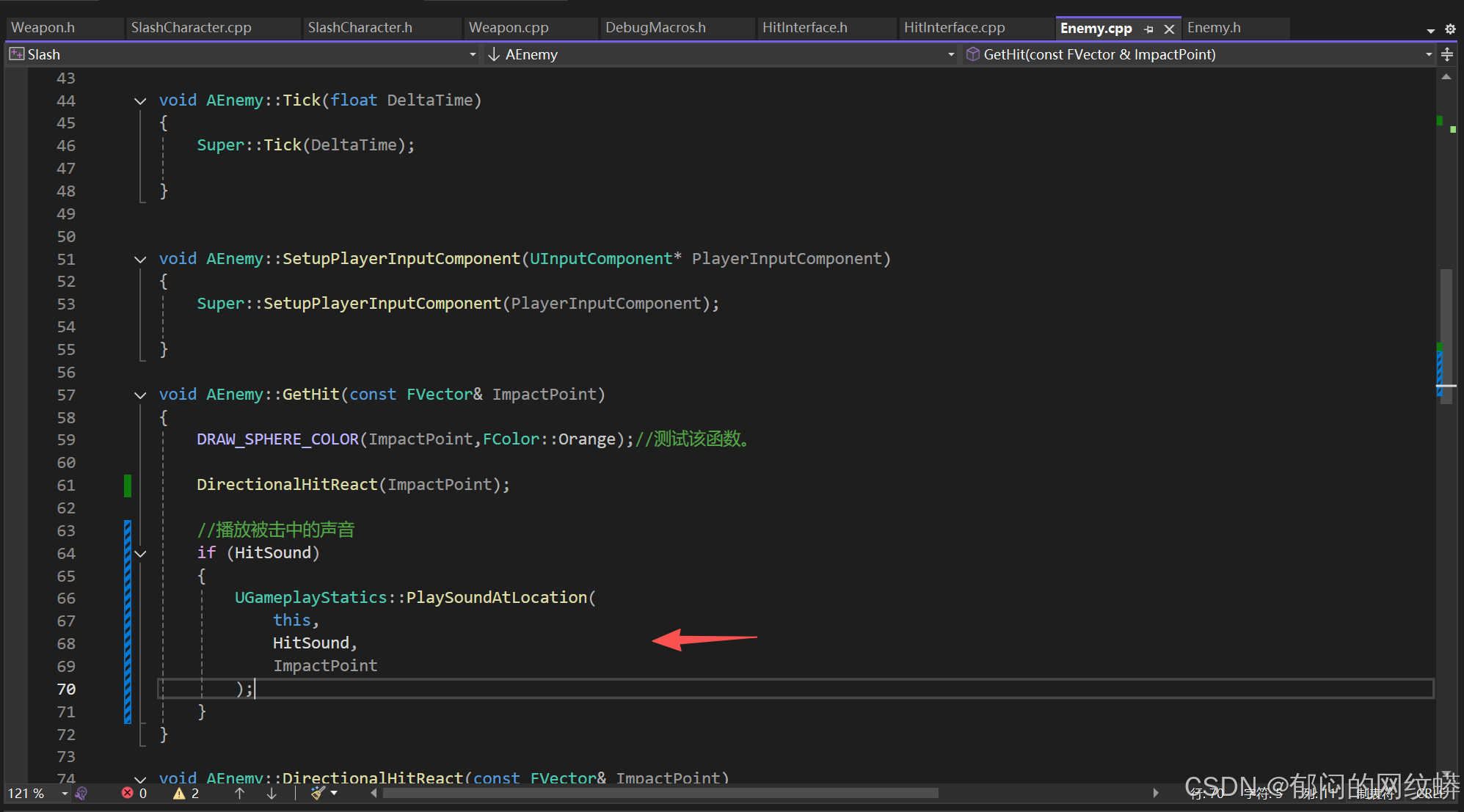Switch to the SlashCharacter.cpp tab

[x=191, y=28]
